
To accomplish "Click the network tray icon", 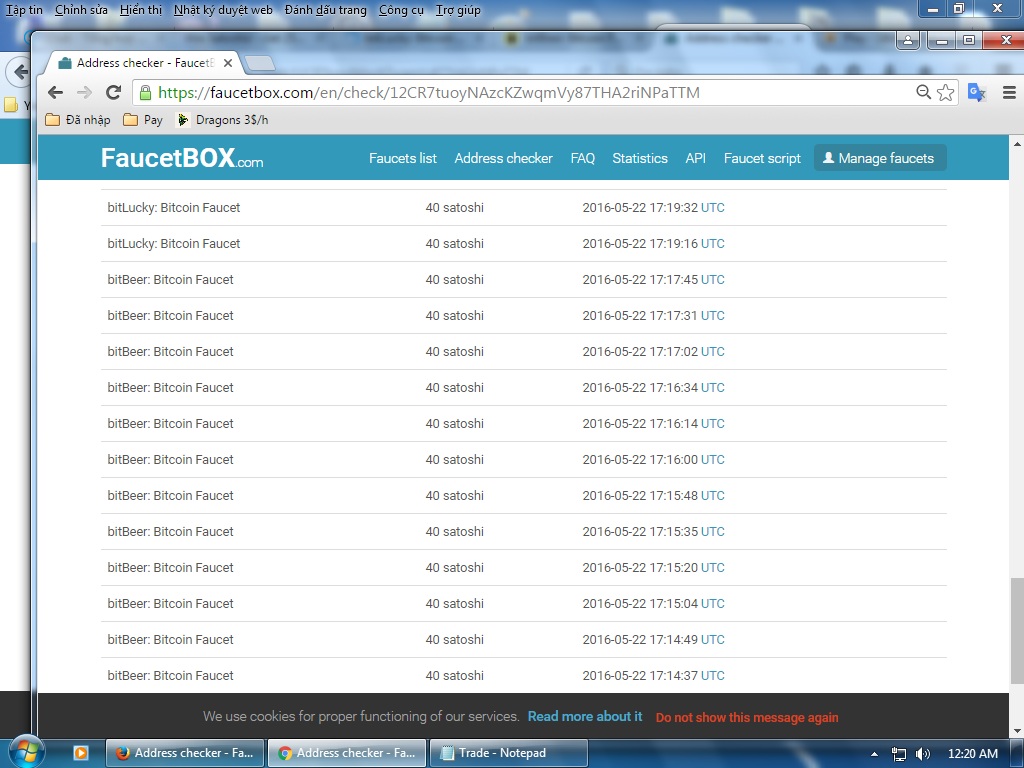I will [x=899, y=754].
